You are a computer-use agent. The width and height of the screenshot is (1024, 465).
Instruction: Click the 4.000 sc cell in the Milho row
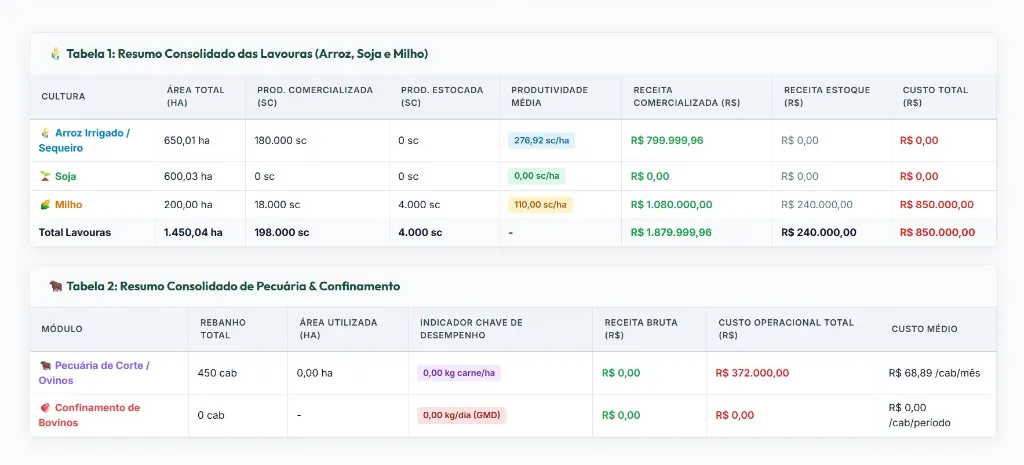[x=419, y=204]
